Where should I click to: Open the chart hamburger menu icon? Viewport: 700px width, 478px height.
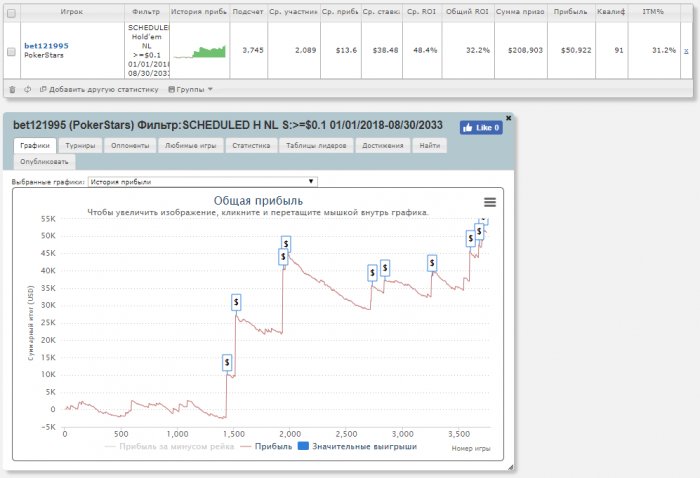[x=490, y=202]
